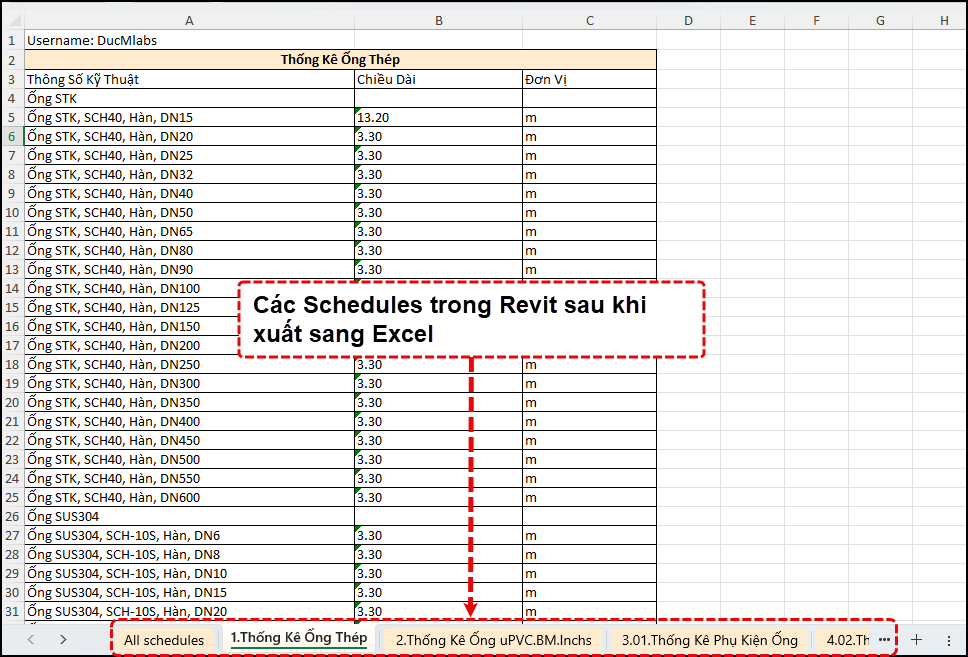Click the Thông Số Kỹ Thuật header cell

pos(189,79)
